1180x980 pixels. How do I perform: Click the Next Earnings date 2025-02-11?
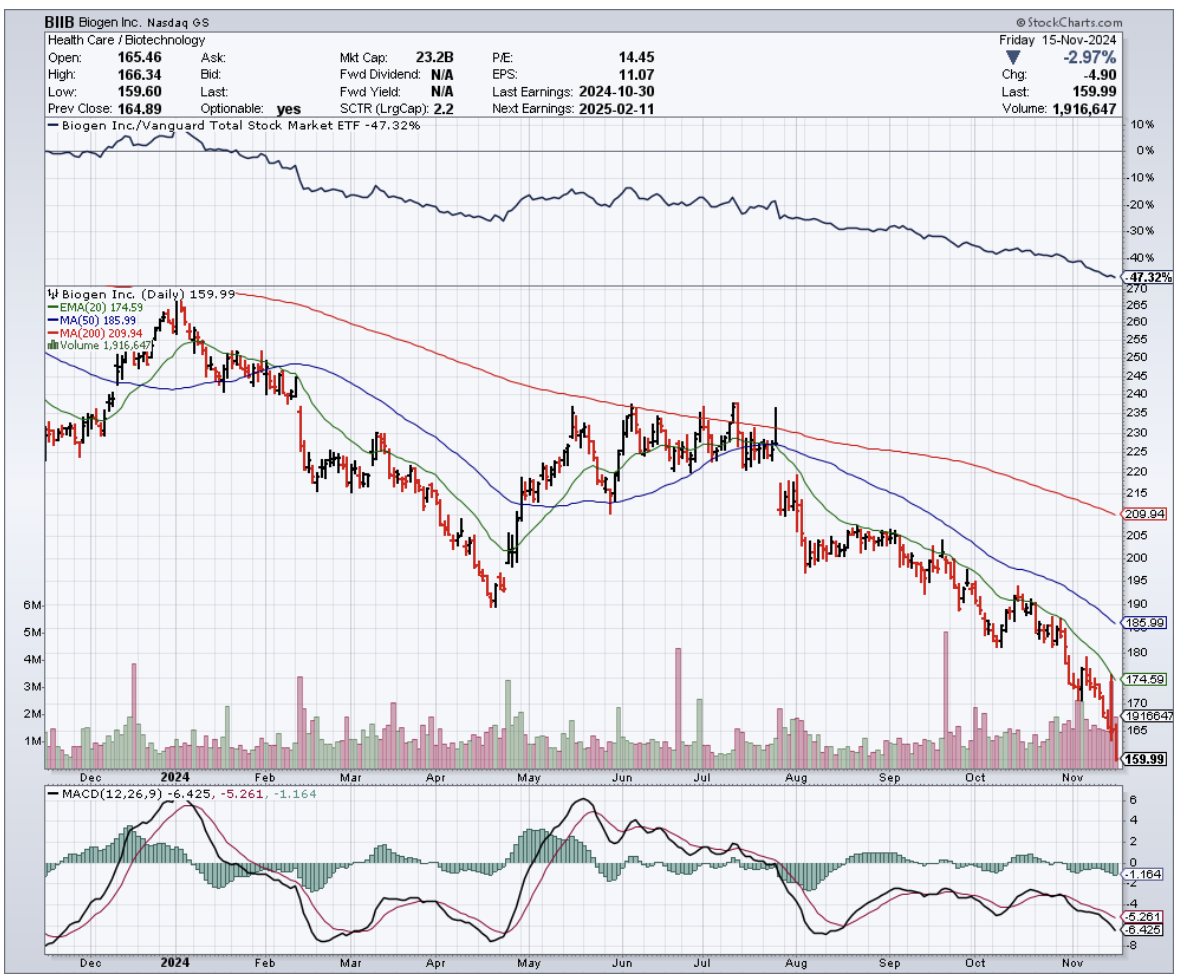[x=614, y=108]
